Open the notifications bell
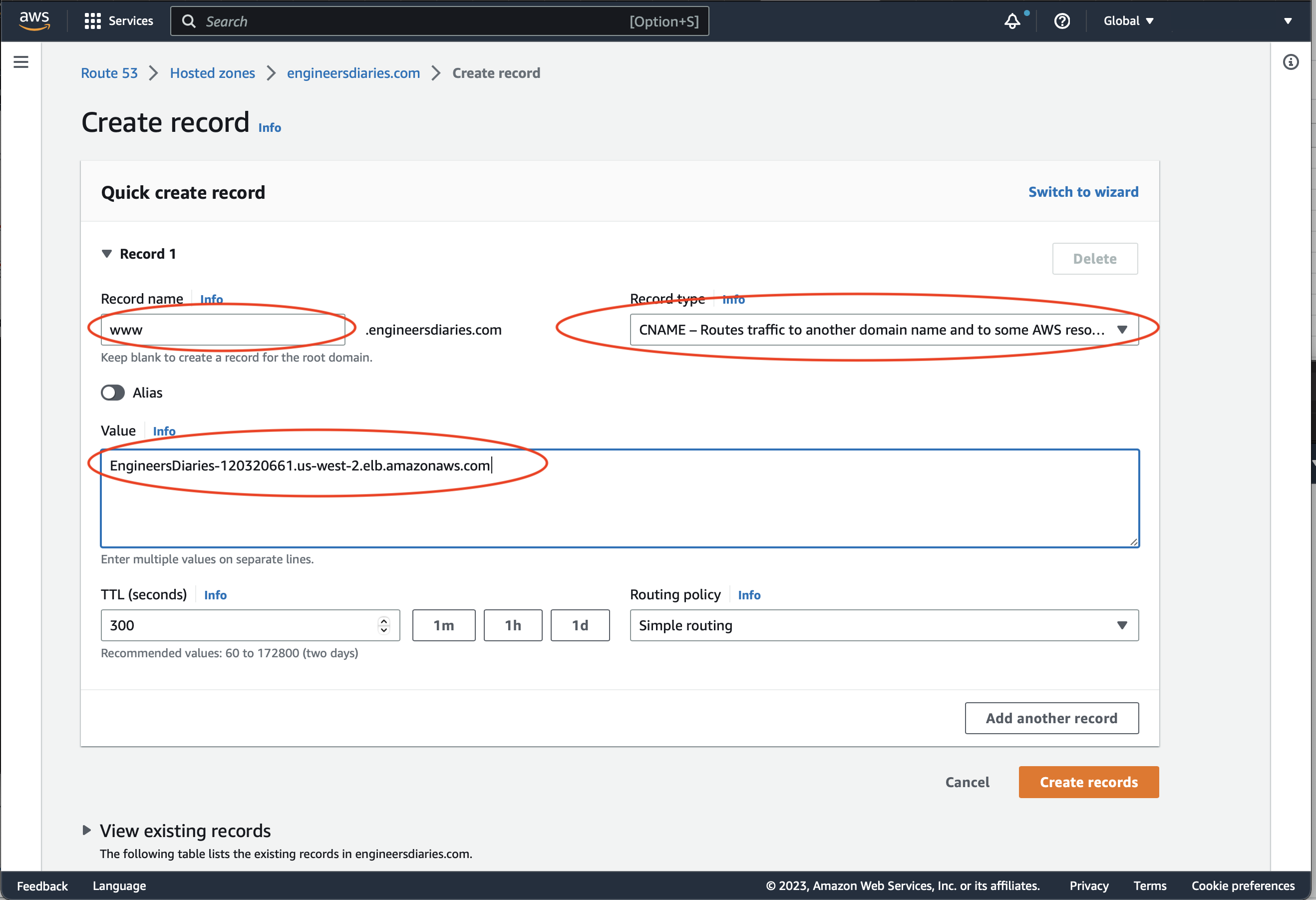1316x900 pixels. (1012, 21)
